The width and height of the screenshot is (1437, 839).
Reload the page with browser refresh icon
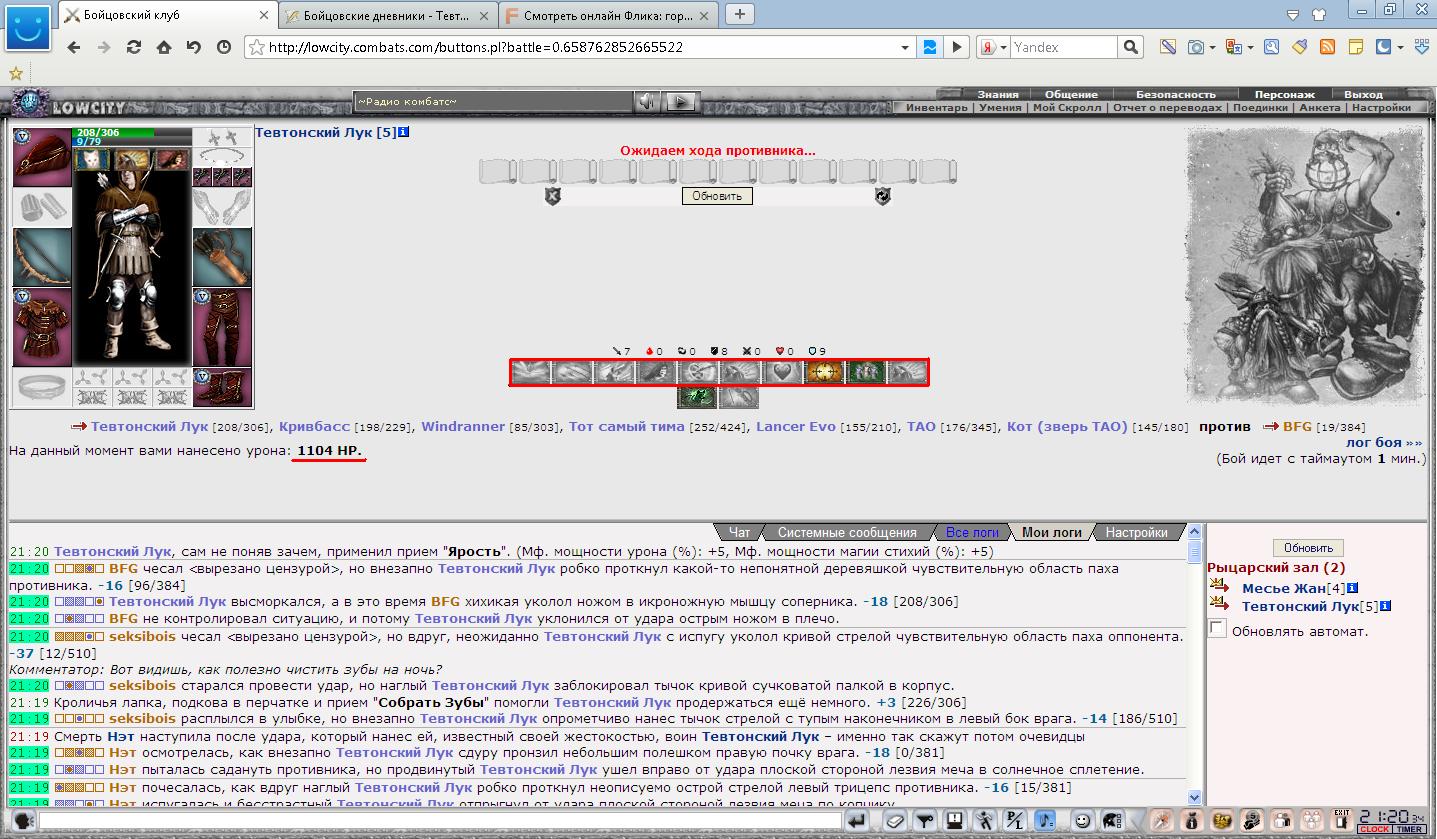(133, 47)
